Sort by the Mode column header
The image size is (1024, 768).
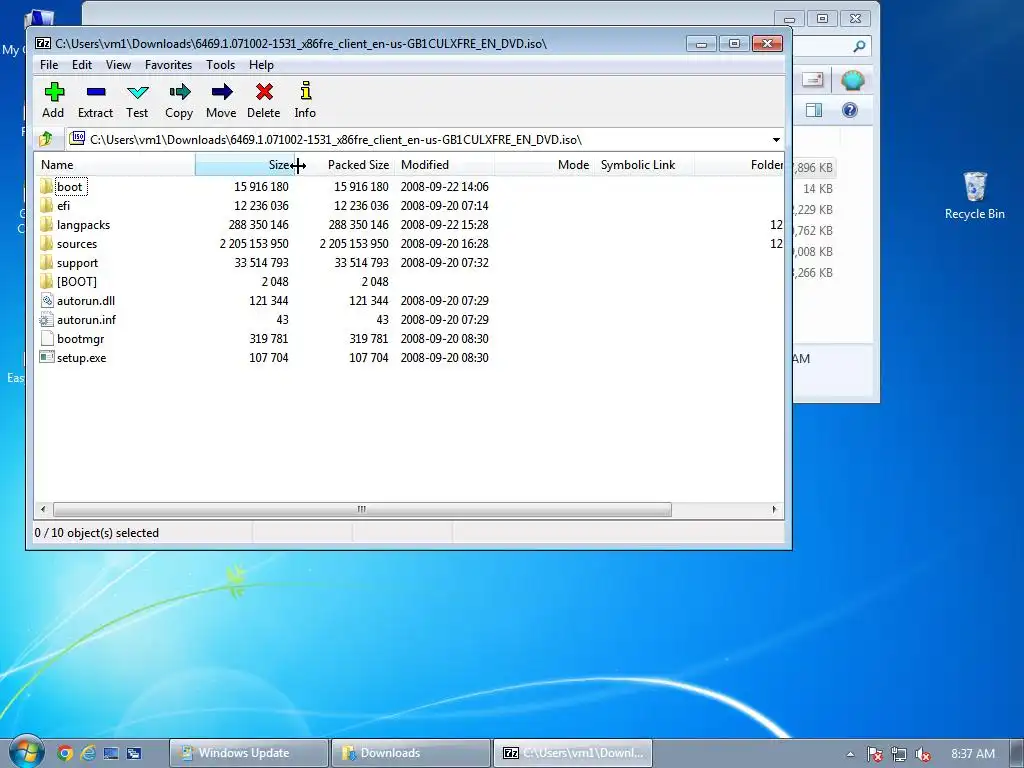[x=544, y=165]
